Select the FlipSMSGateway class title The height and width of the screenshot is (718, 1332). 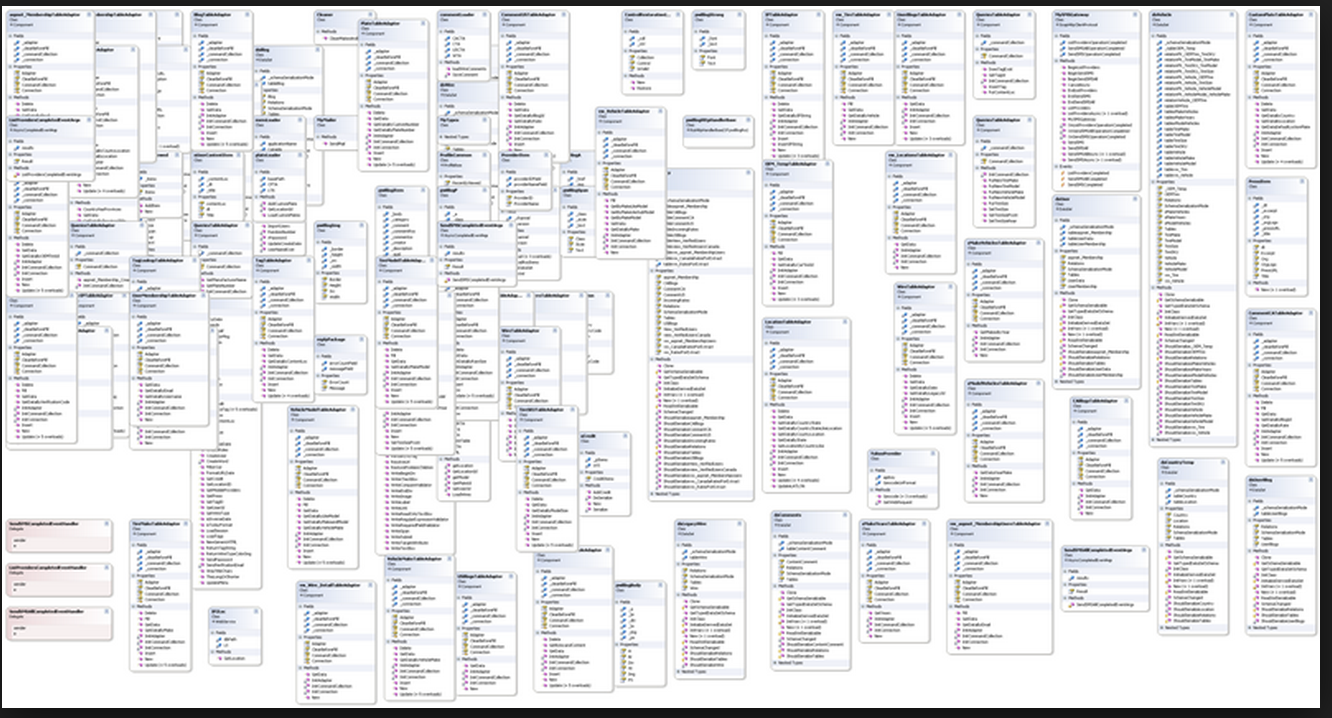pyautogui.click(x=1072, y=15)
